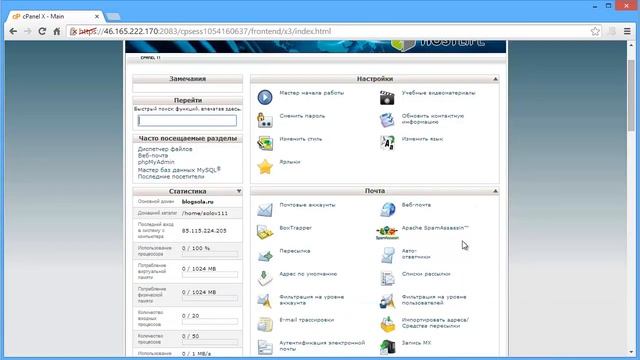Bookmark the page with the star icon

point(595,31)
